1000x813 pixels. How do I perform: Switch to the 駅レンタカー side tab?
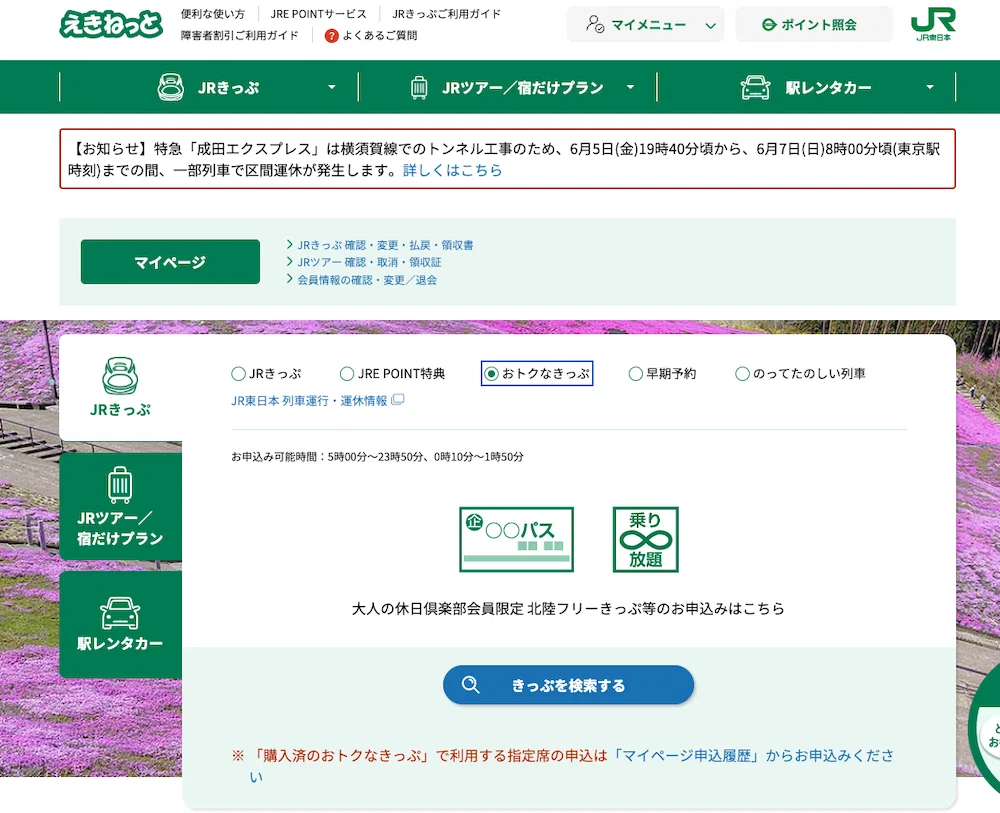click(x=121, y=624)
